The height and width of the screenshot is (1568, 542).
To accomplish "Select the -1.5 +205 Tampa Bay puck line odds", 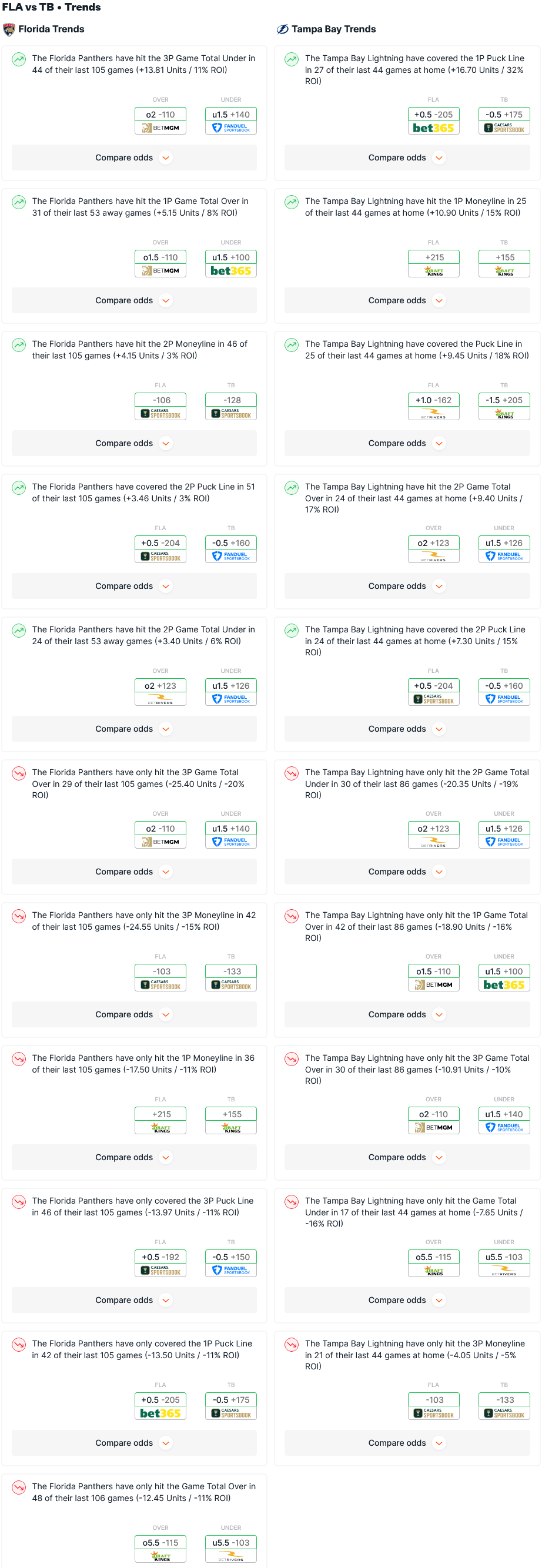I will (x=504, y=401).
